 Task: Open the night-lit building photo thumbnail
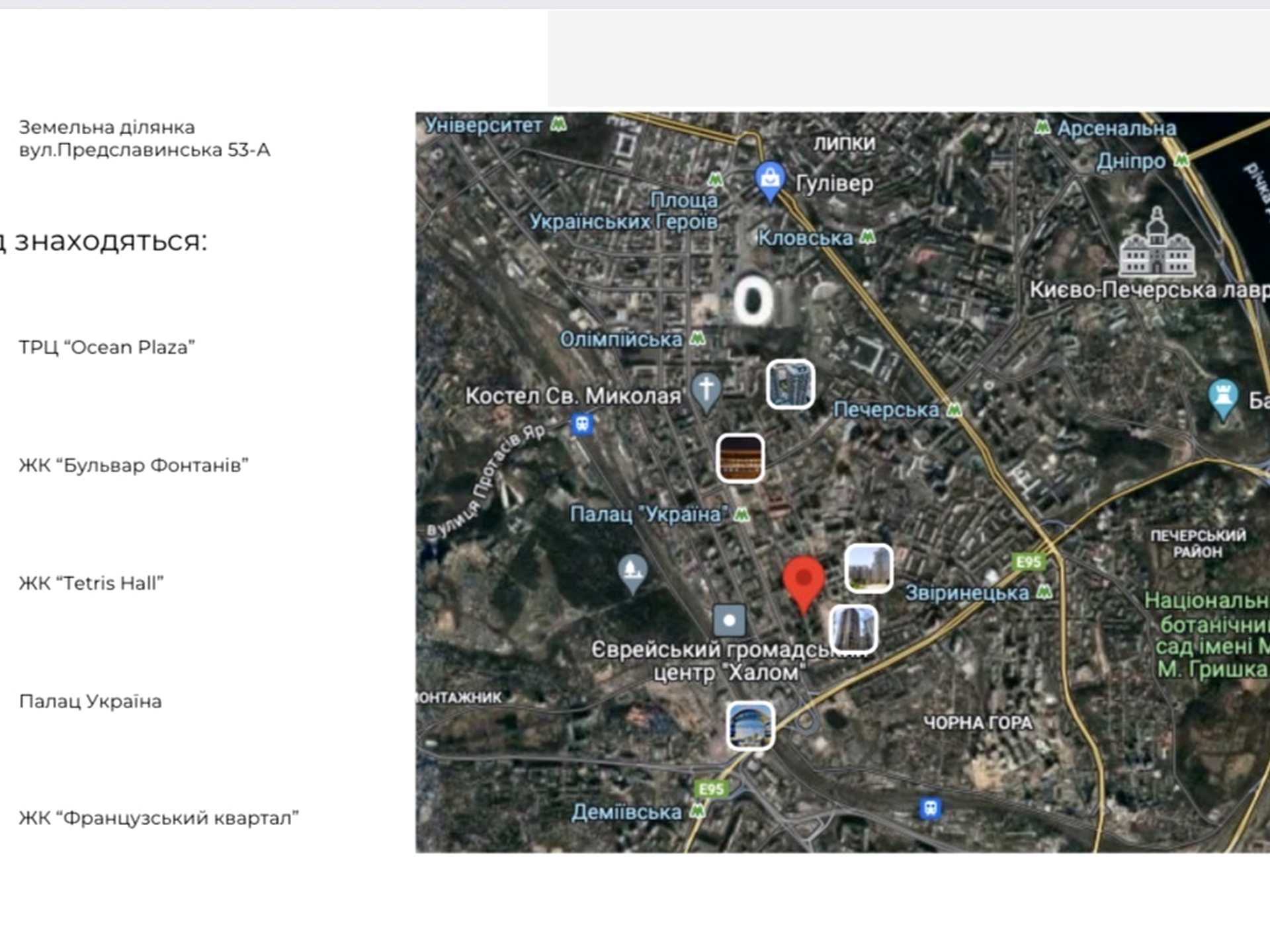click(x=740, y=457)
